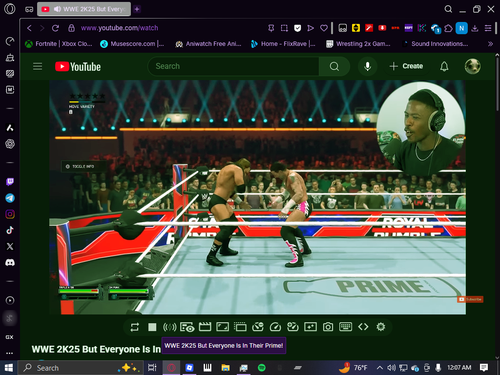Image resolution: width=500 pixels, height=375 pixels.
Task: Open GX Control speedometer in the sidebar
Action: (x=10, y=41)
